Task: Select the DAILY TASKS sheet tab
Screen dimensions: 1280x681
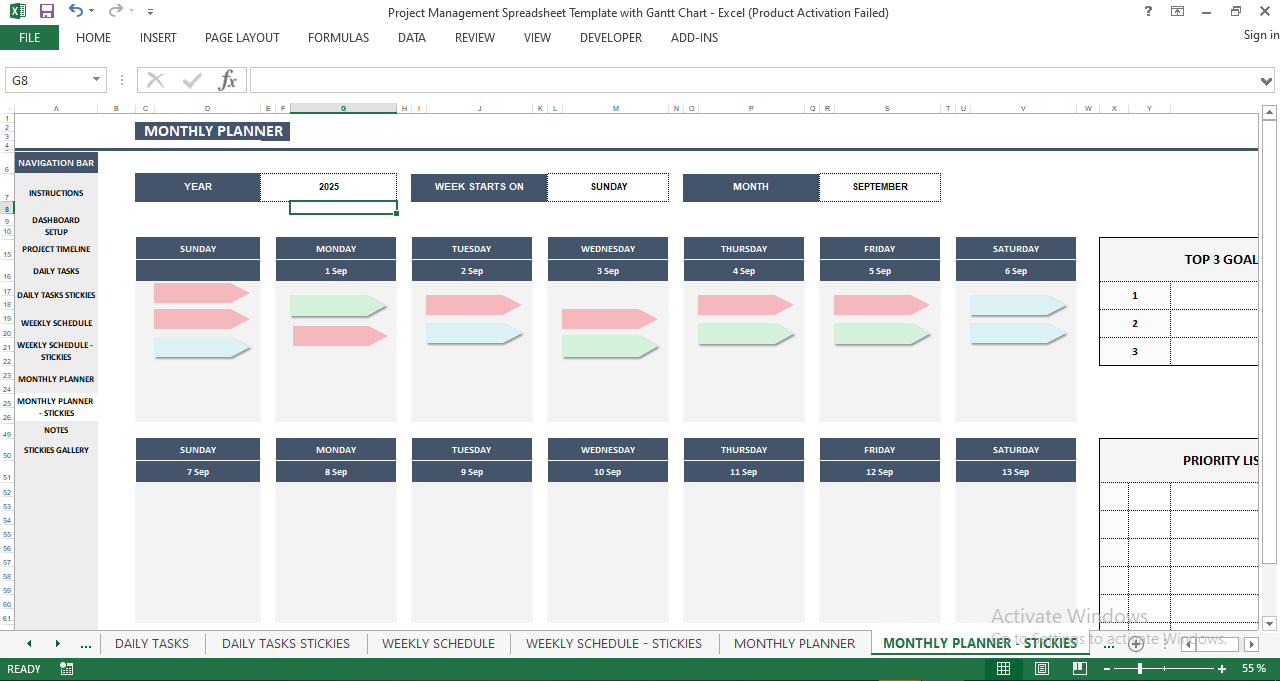Action: pyautogui.click(x=152, y=643)
